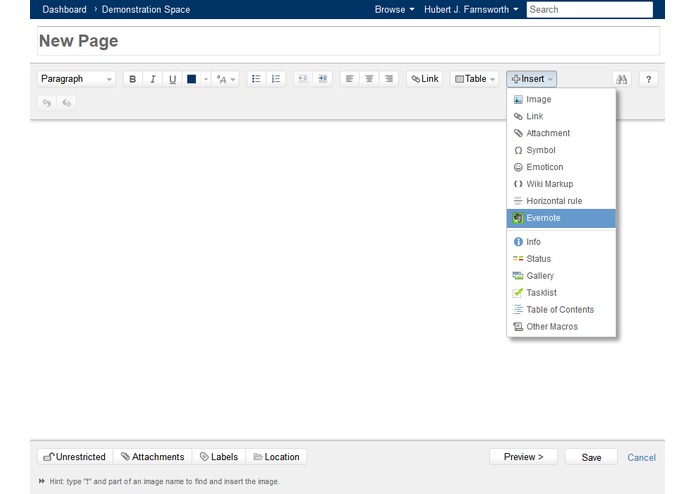This screenshot has height=494, width=695.
Task: Align text to the left
Action: tap(350, 79)
